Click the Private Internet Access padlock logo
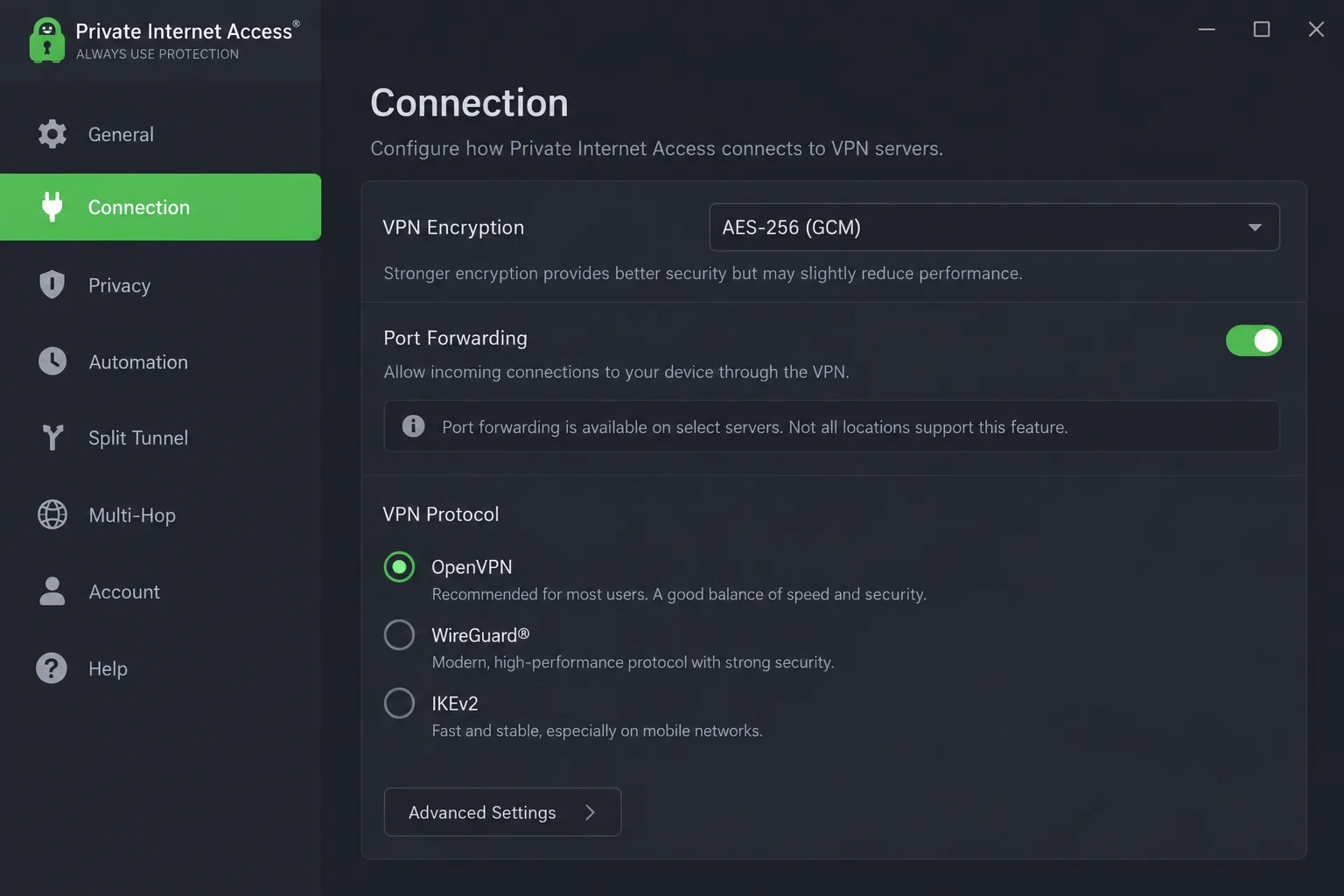The width and height of the screenshot is (1344, 896). coord(47,40)
